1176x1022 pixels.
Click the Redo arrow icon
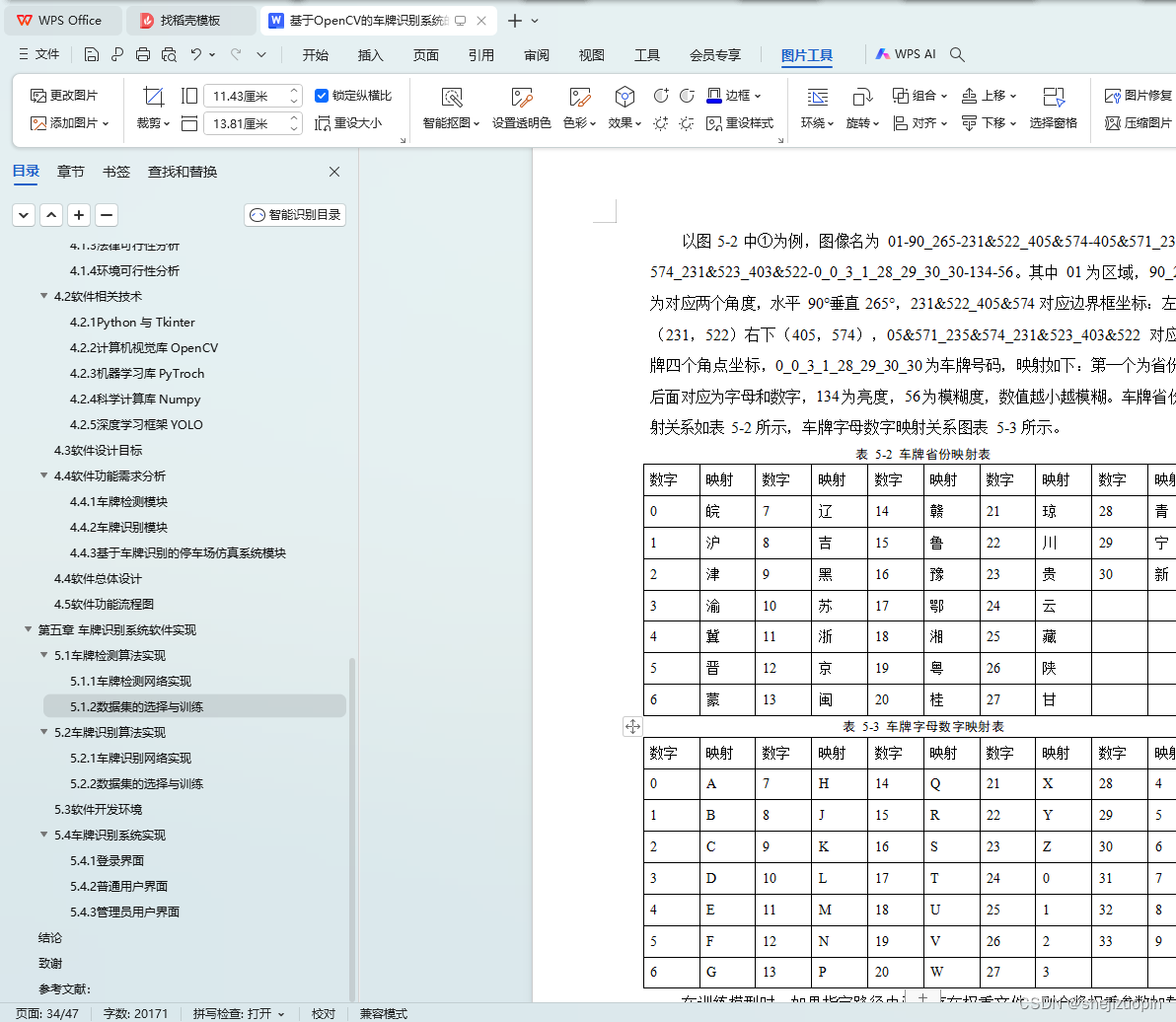pos(236,54)
